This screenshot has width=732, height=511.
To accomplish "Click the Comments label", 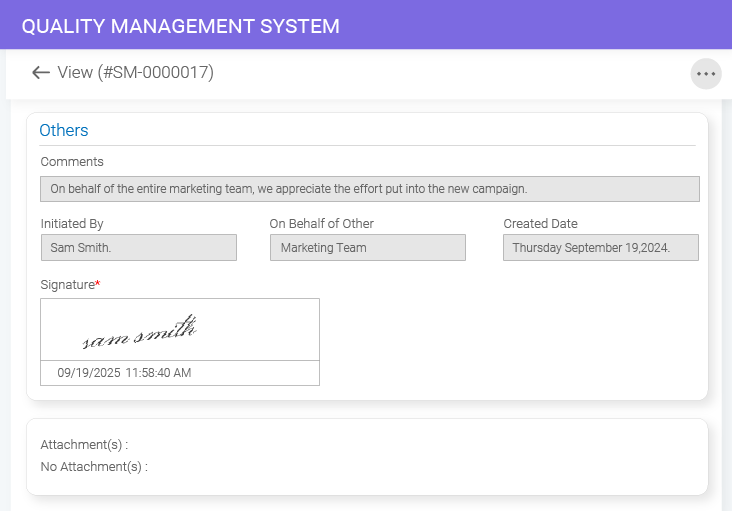I will [x=72, y=161].
